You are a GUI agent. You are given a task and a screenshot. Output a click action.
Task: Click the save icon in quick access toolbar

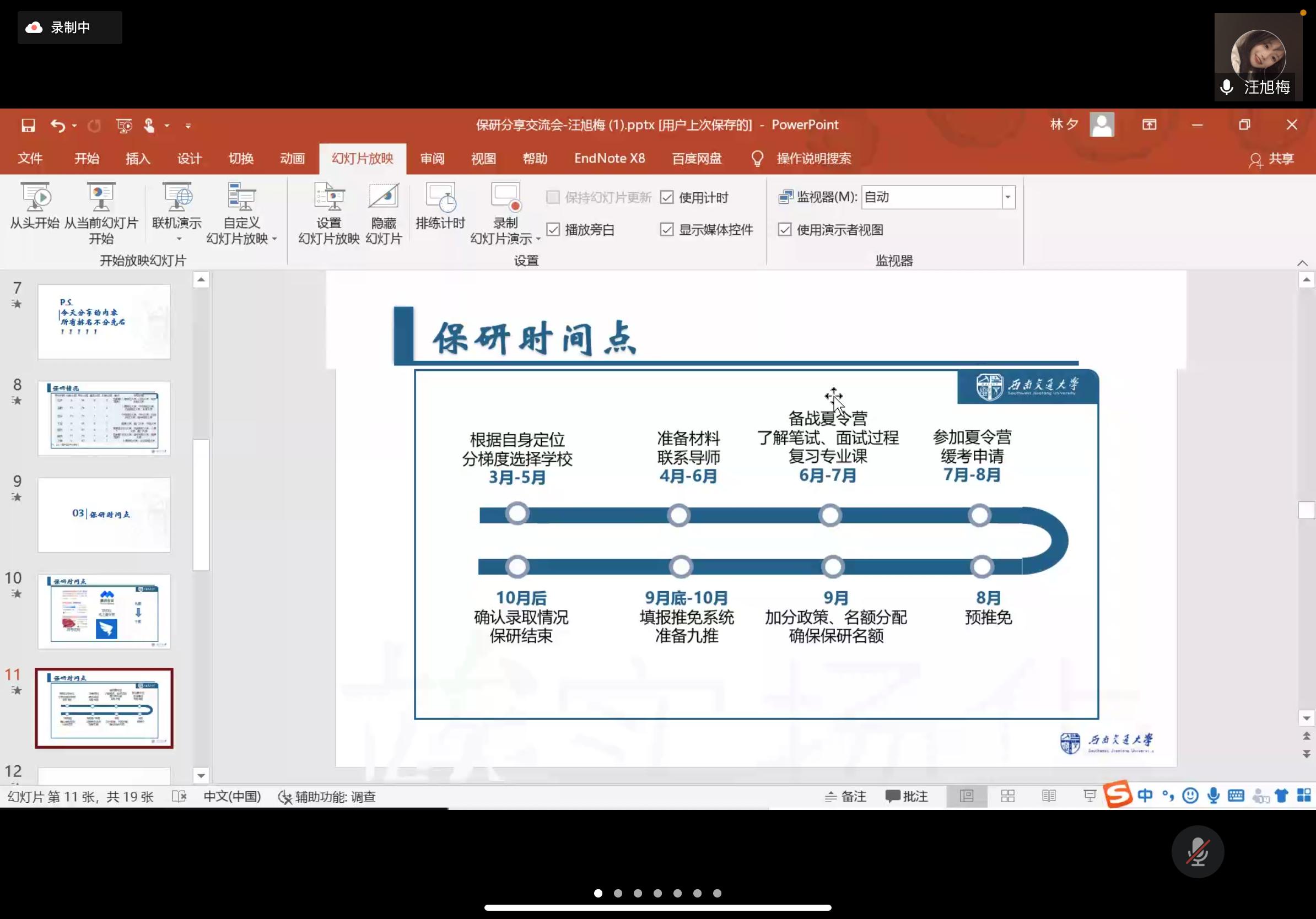point(28,126)
